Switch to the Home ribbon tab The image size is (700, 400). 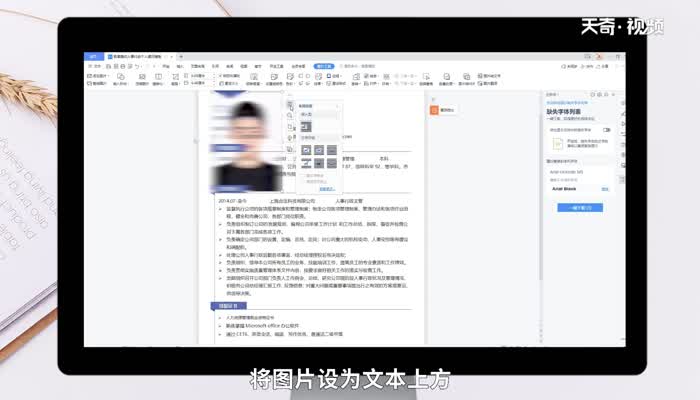(166, 66)
